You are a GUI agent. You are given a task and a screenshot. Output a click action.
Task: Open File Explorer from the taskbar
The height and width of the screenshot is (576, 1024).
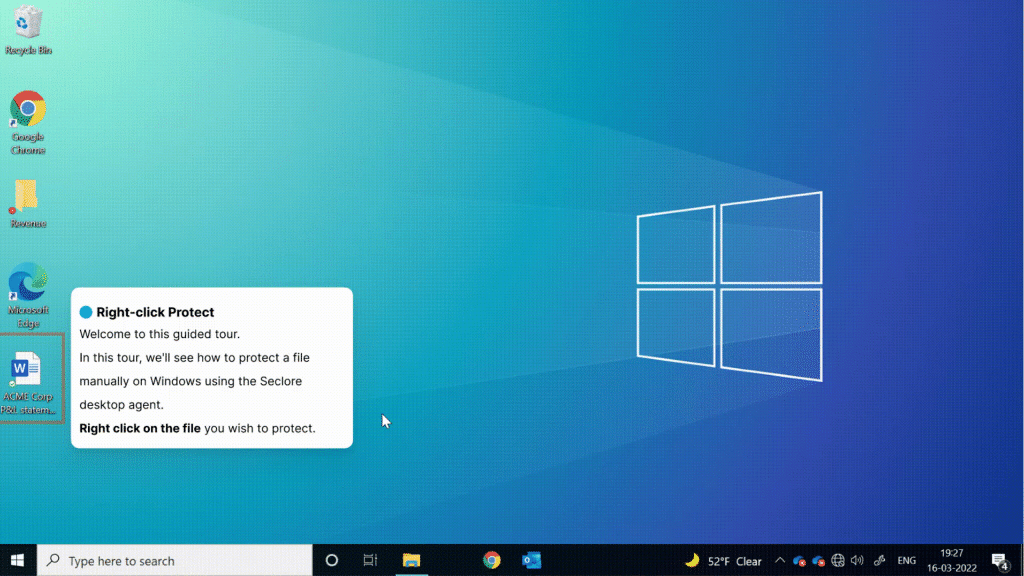411,560
